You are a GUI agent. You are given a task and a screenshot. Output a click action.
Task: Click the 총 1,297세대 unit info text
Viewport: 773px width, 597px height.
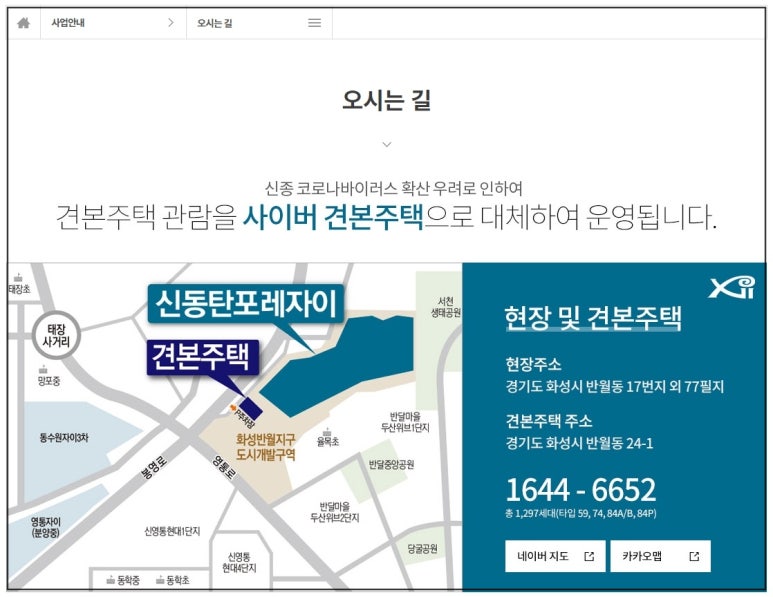point(580,513)
